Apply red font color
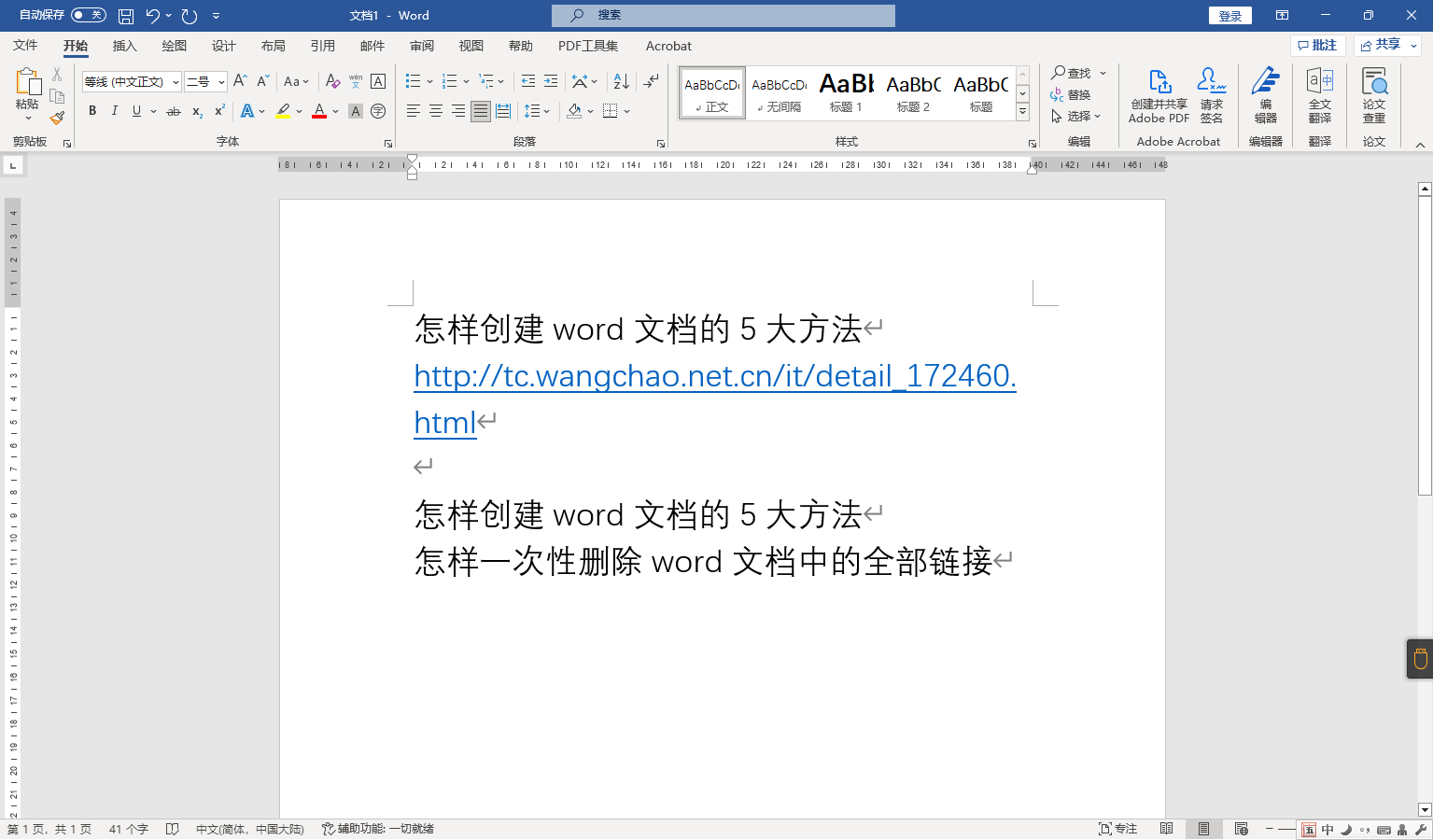This screenshot has height=840, width=1433. (319, 111)
